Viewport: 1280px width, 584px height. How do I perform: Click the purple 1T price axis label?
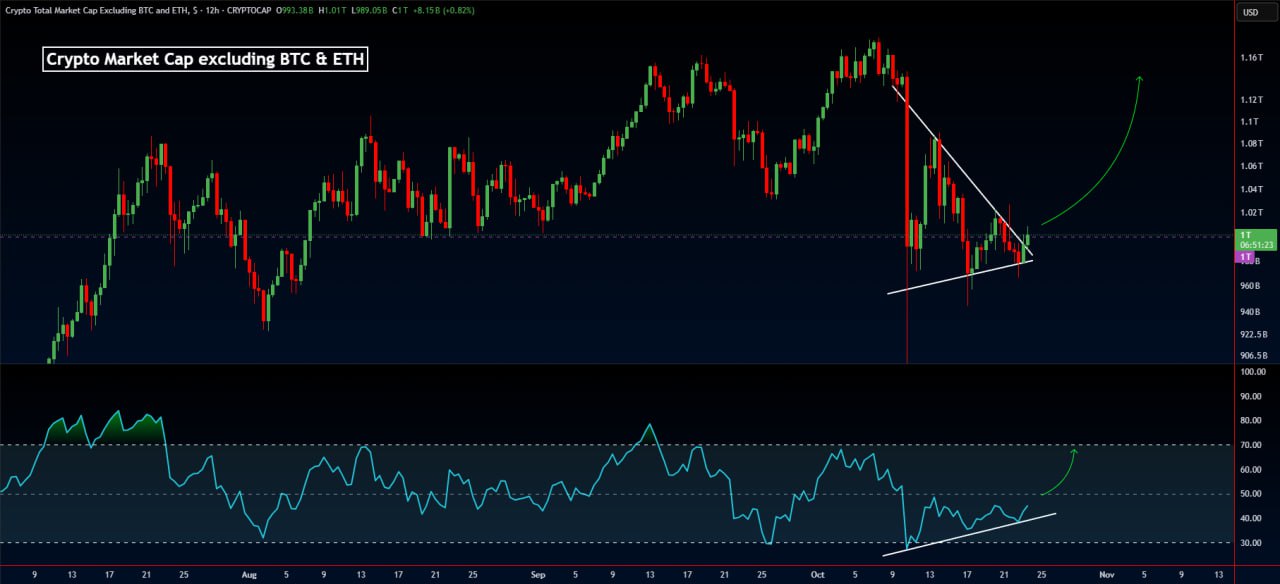pyautogui.click(x=1247, y=257)
